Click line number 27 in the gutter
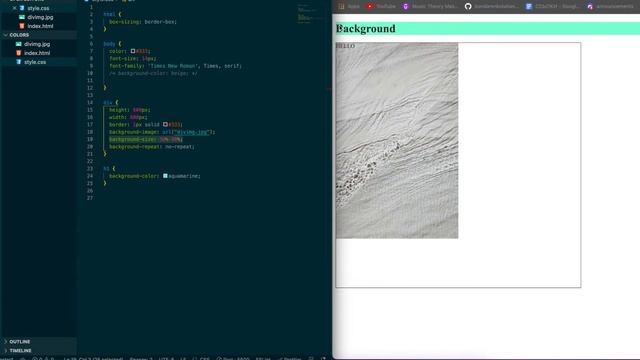The image size is (640, 360). (x=90, y=198)
